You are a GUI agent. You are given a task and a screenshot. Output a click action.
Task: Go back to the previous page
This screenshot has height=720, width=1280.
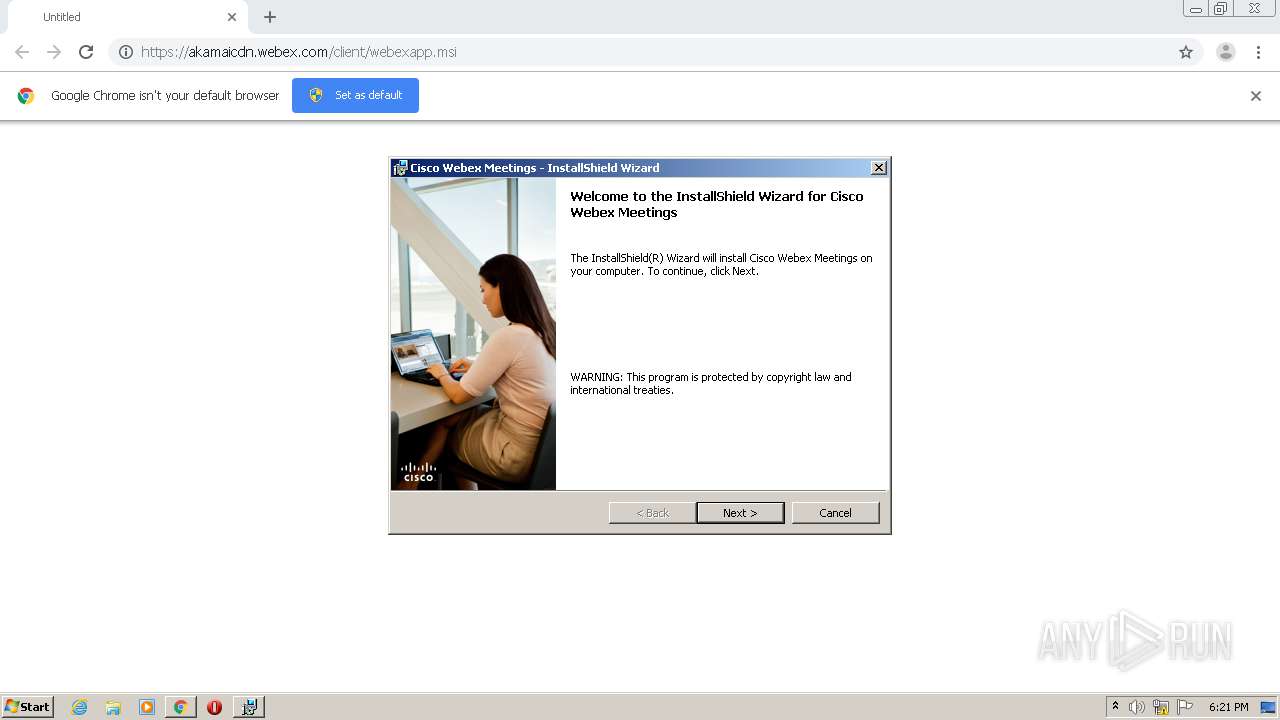click(22, 52)
